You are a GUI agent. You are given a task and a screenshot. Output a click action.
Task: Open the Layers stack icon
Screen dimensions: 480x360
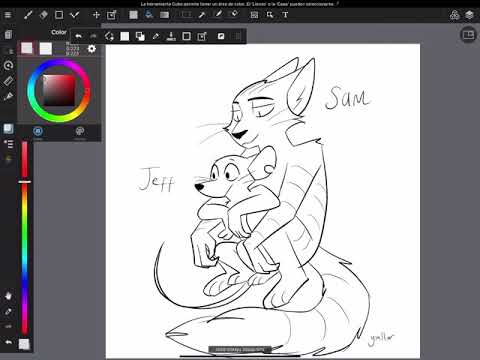tap(469, 15)
